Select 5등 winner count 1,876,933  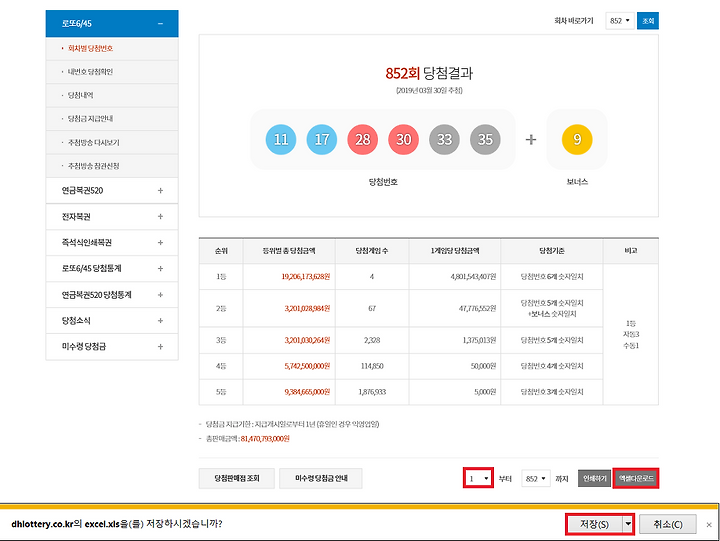tap(372, 392)
